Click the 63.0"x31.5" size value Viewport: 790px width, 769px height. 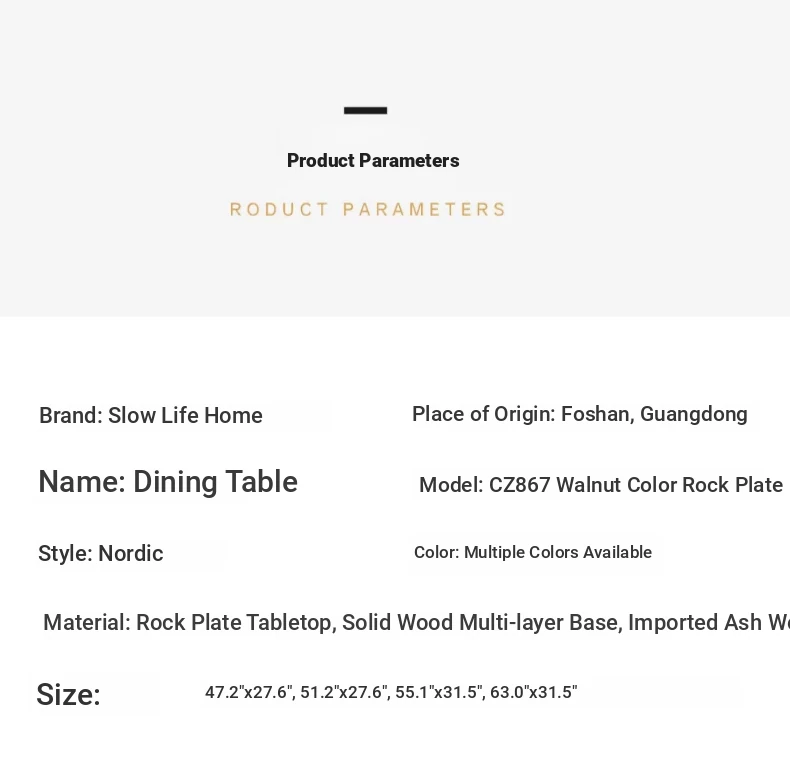tap(534, 692)
